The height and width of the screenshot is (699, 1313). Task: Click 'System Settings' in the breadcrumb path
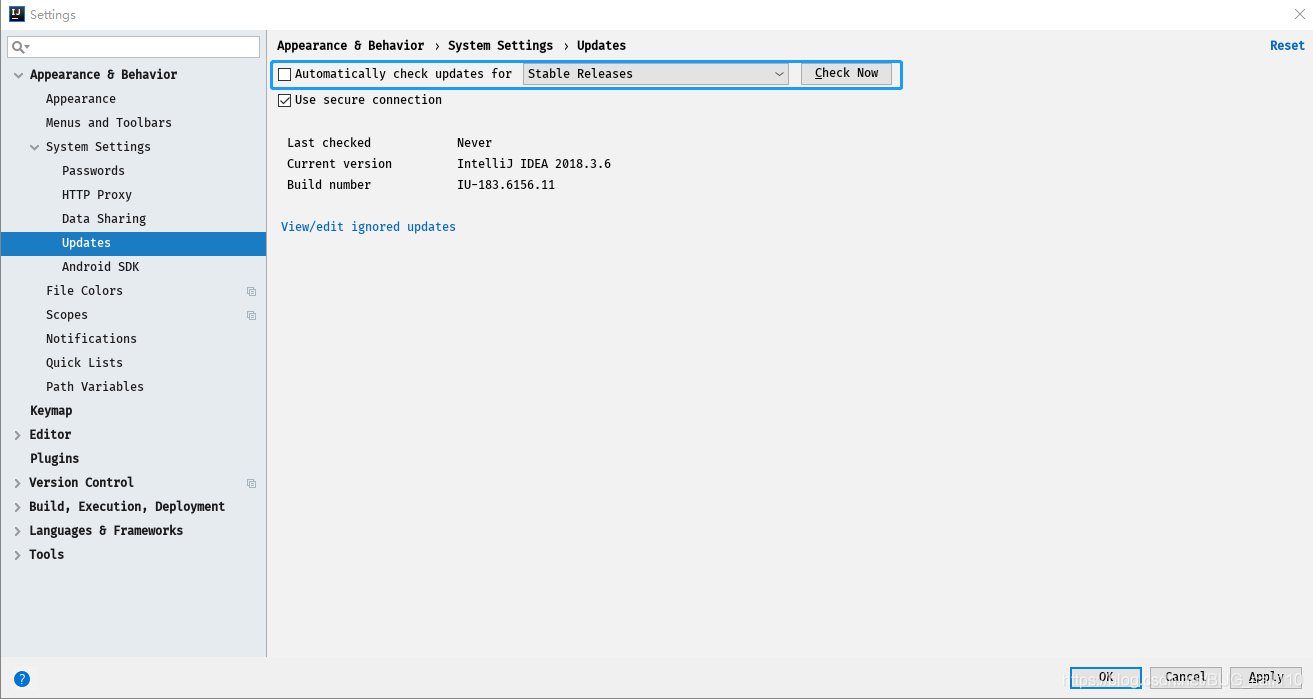point(500,45)
